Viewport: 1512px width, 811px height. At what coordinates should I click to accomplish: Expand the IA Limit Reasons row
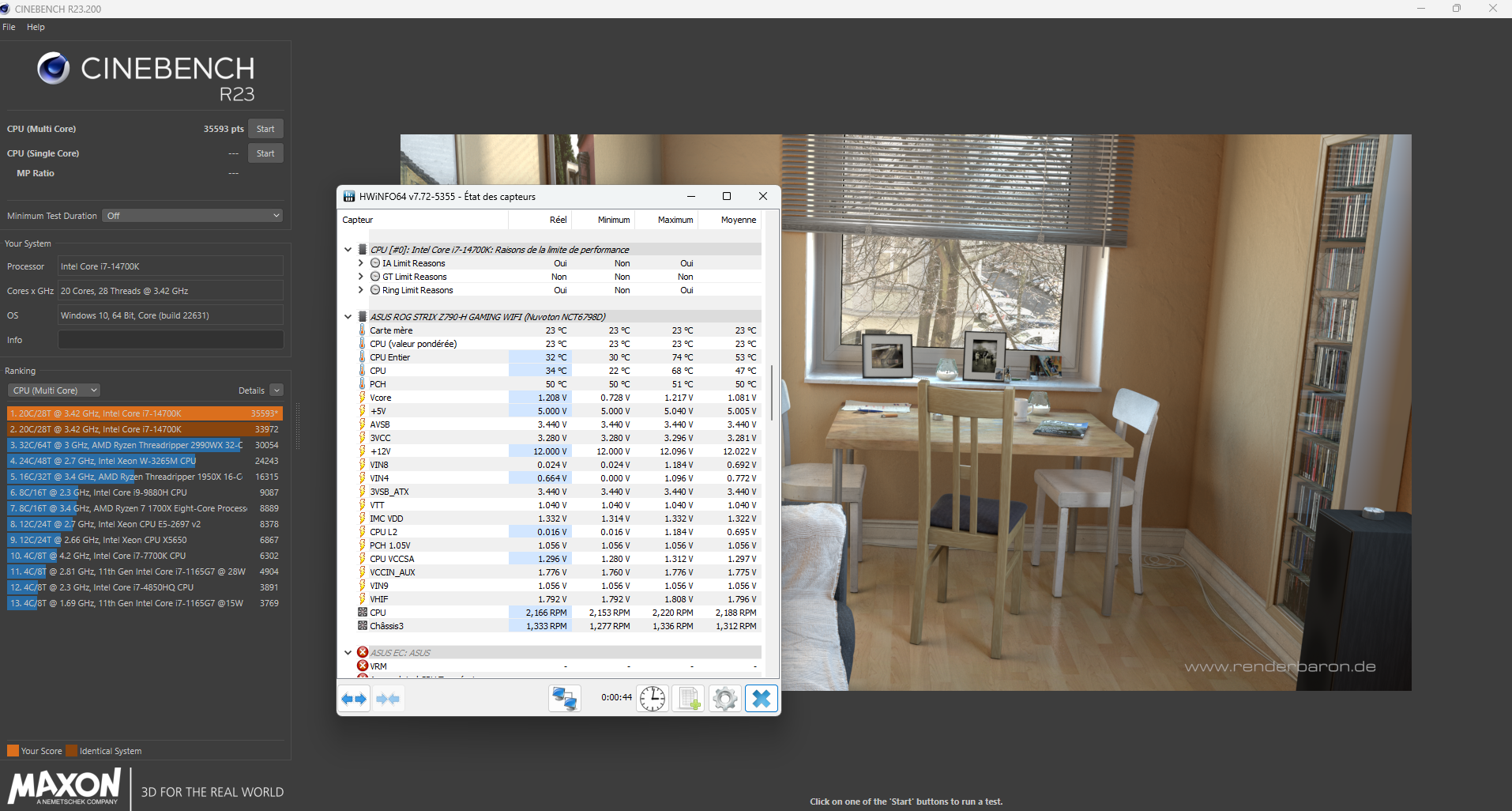[361, 263]
